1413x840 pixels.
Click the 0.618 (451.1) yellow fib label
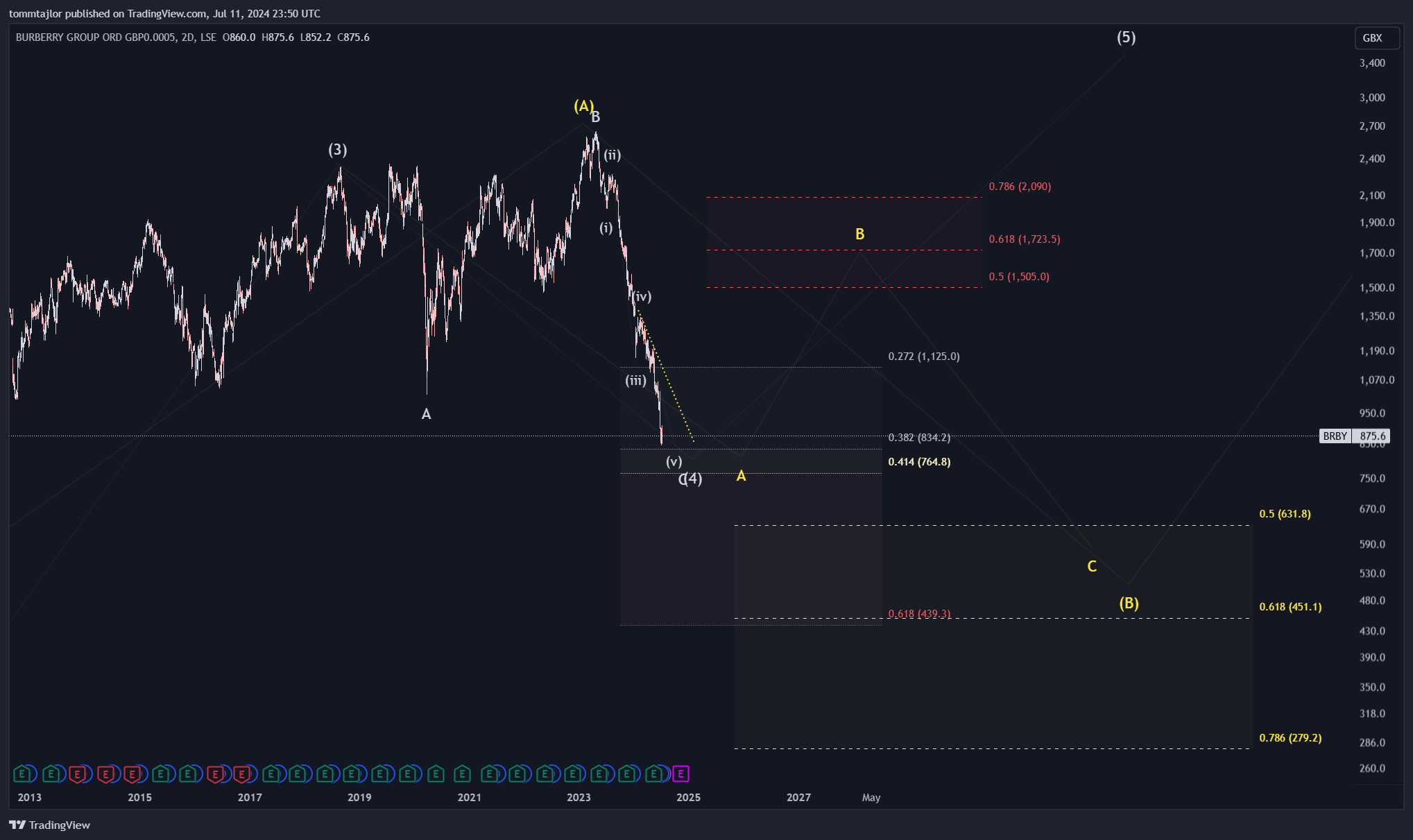pos(1290,607)
